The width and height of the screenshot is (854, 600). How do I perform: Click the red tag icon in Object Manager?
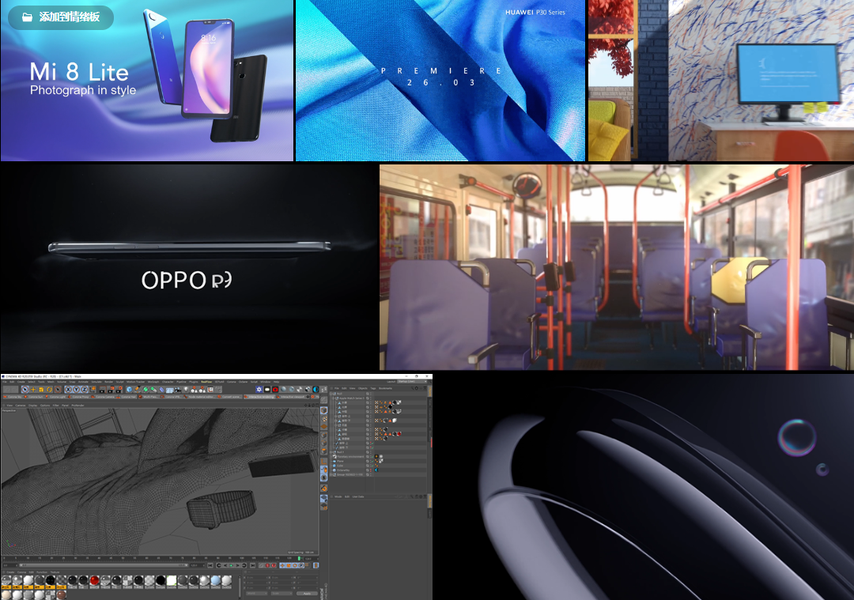[x=399, y=434]
